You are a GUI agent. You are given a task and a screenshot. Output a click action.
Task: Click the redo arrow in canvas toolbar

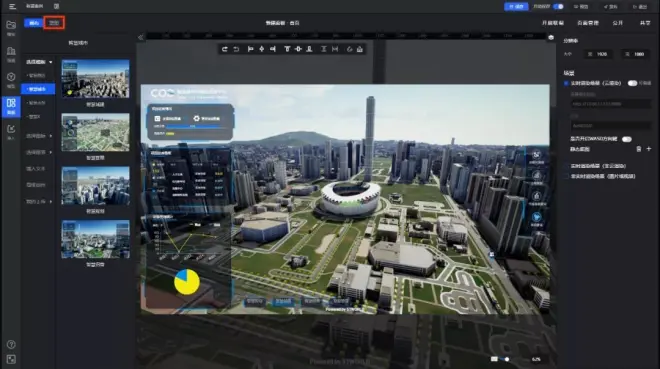click(225, 49)
